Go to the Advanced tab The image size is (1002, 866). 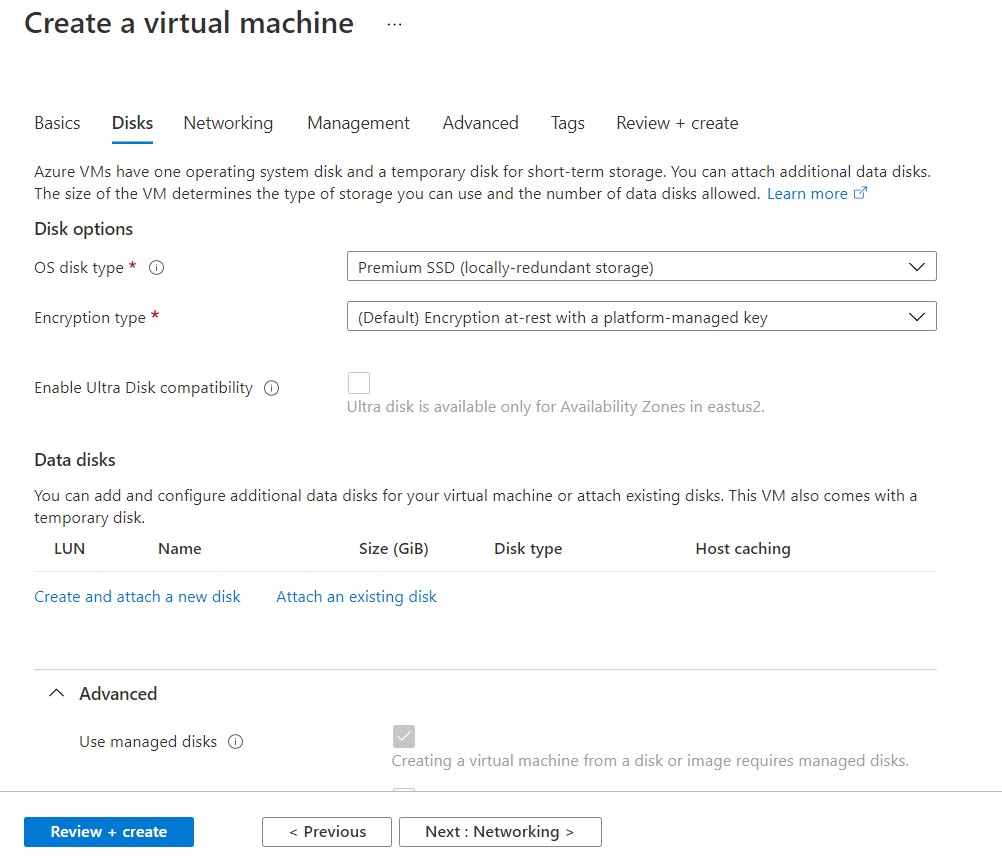tap(480, 123)
